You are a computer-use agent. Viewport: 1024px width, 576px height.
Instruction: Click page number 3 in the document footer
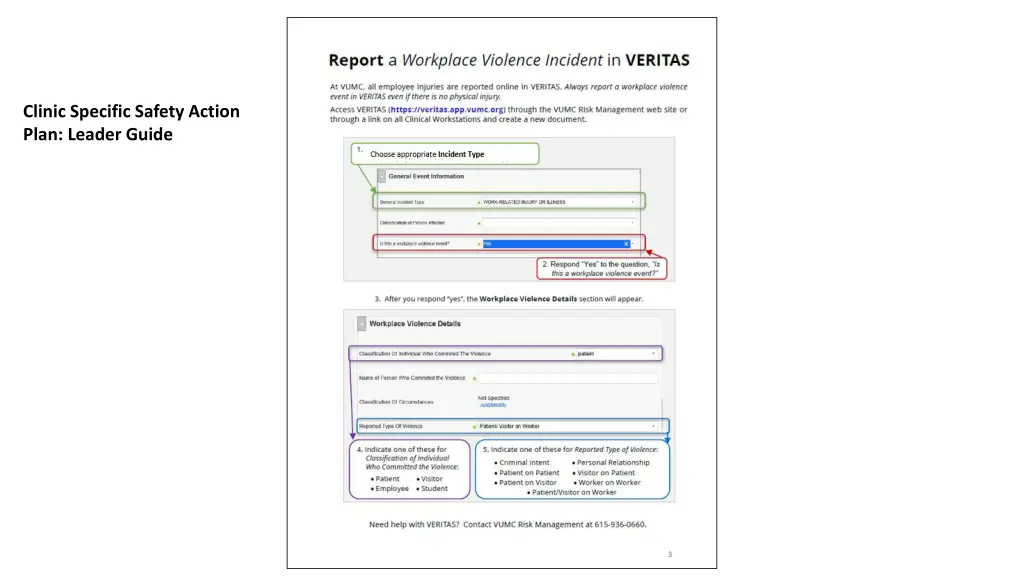pos(670,554)
